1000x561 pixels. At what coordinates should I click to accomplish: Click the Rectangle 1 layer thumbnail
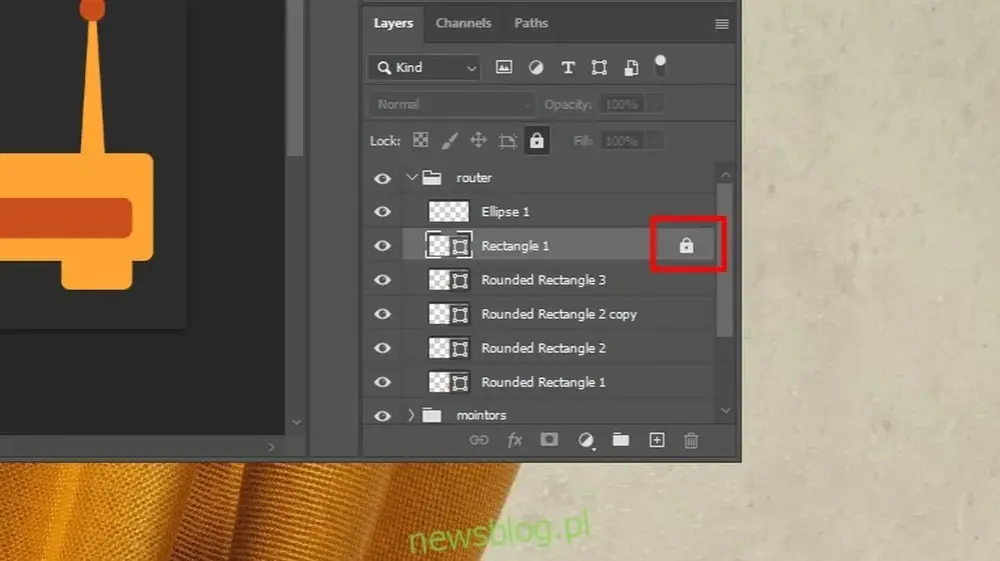[448, 245]
